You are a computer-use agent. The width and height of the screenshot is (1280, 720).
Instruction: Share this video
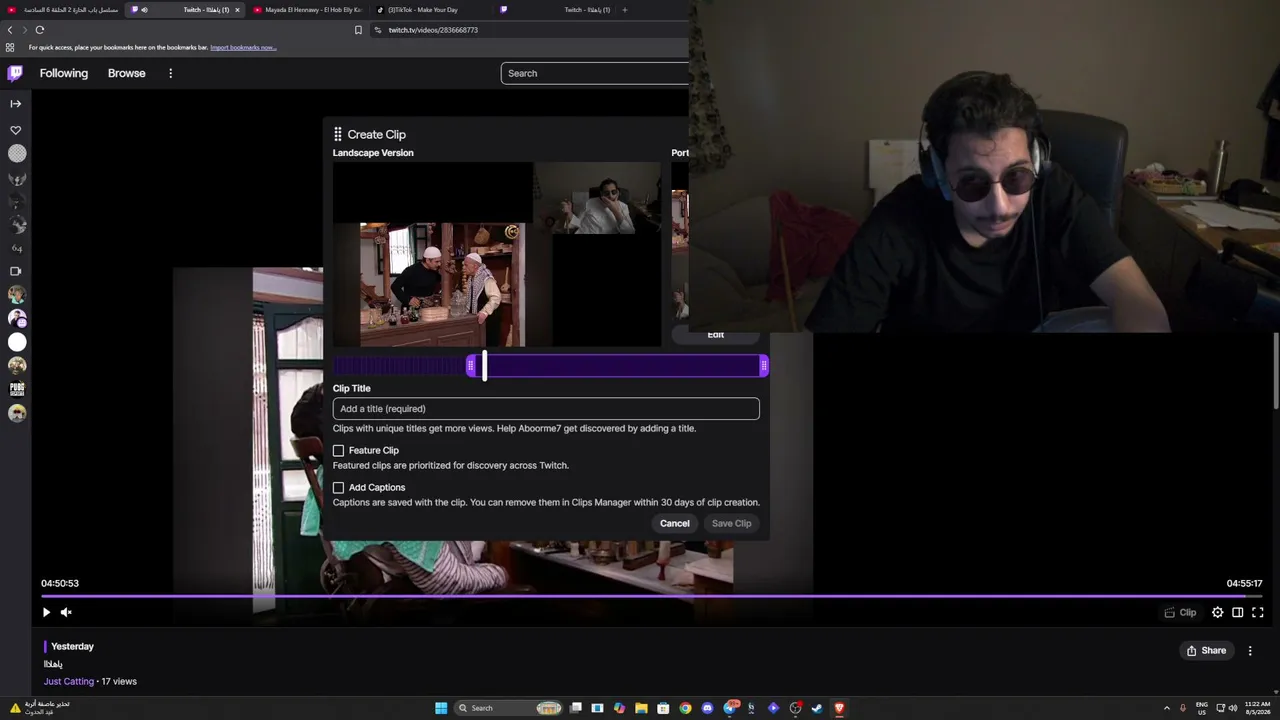click(1206, 650)
